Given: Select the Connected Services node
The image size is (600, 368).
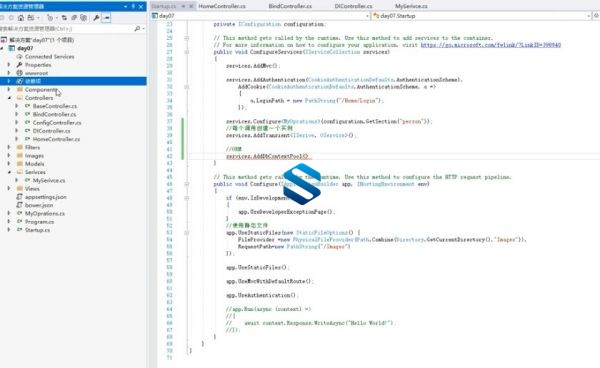Looking at the screenshot, I should (x=49, y=57).
